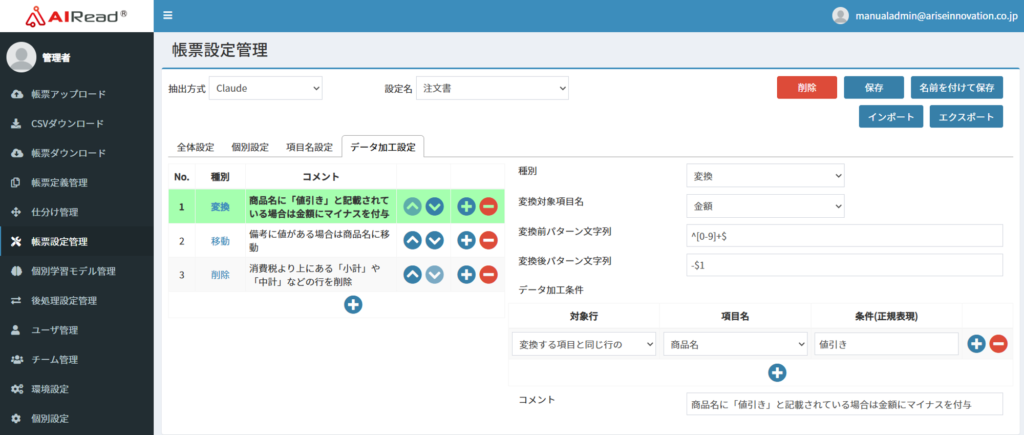Open 後処理設定管理 in sidebar
The height and width of the screenshot is (435, 1024).
tap(76, 301)
